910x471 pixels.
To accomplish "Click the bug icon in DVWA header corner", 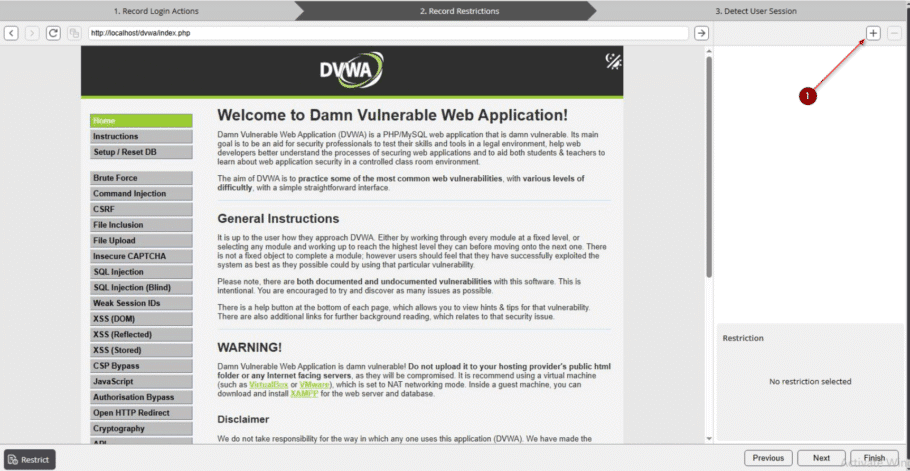I will coord(613,61).
